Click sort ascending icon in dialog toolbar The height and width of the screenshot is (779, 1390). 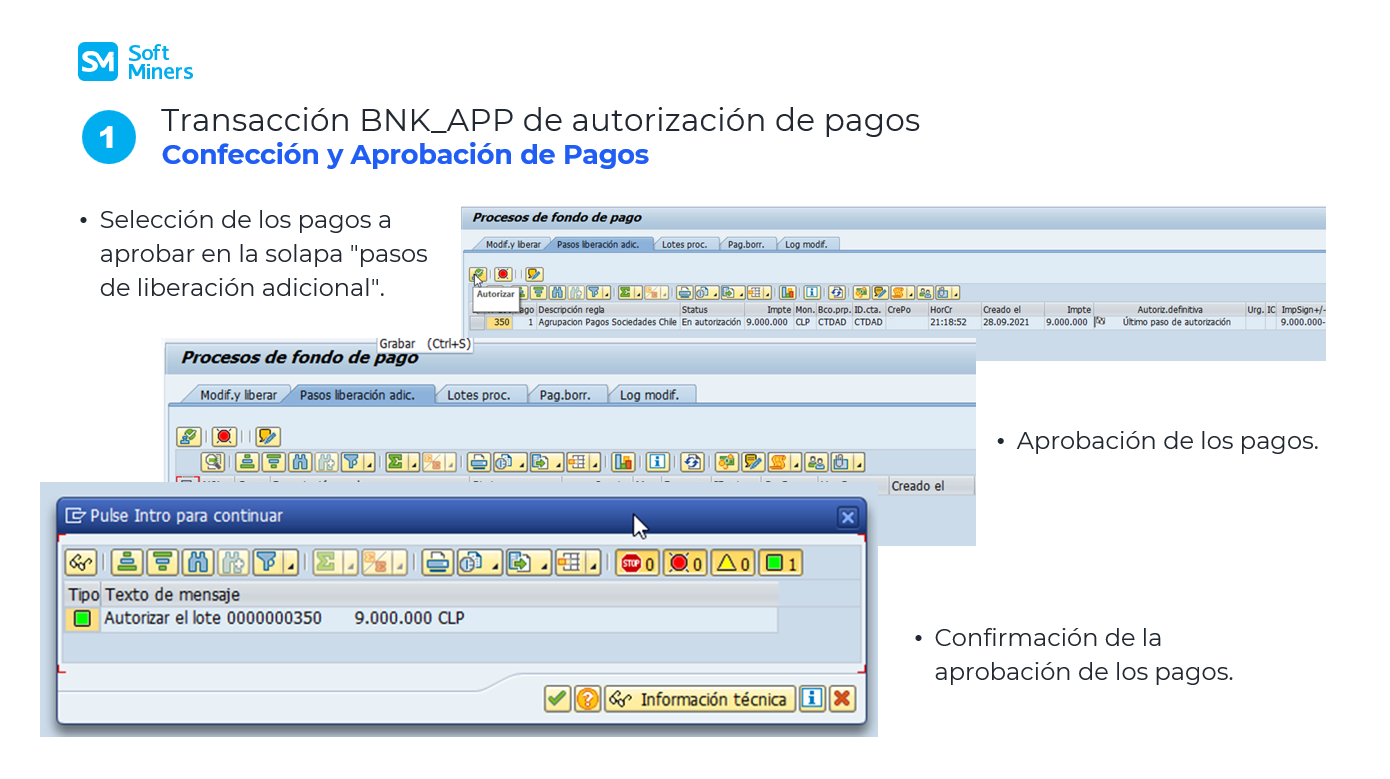(127, 563)
